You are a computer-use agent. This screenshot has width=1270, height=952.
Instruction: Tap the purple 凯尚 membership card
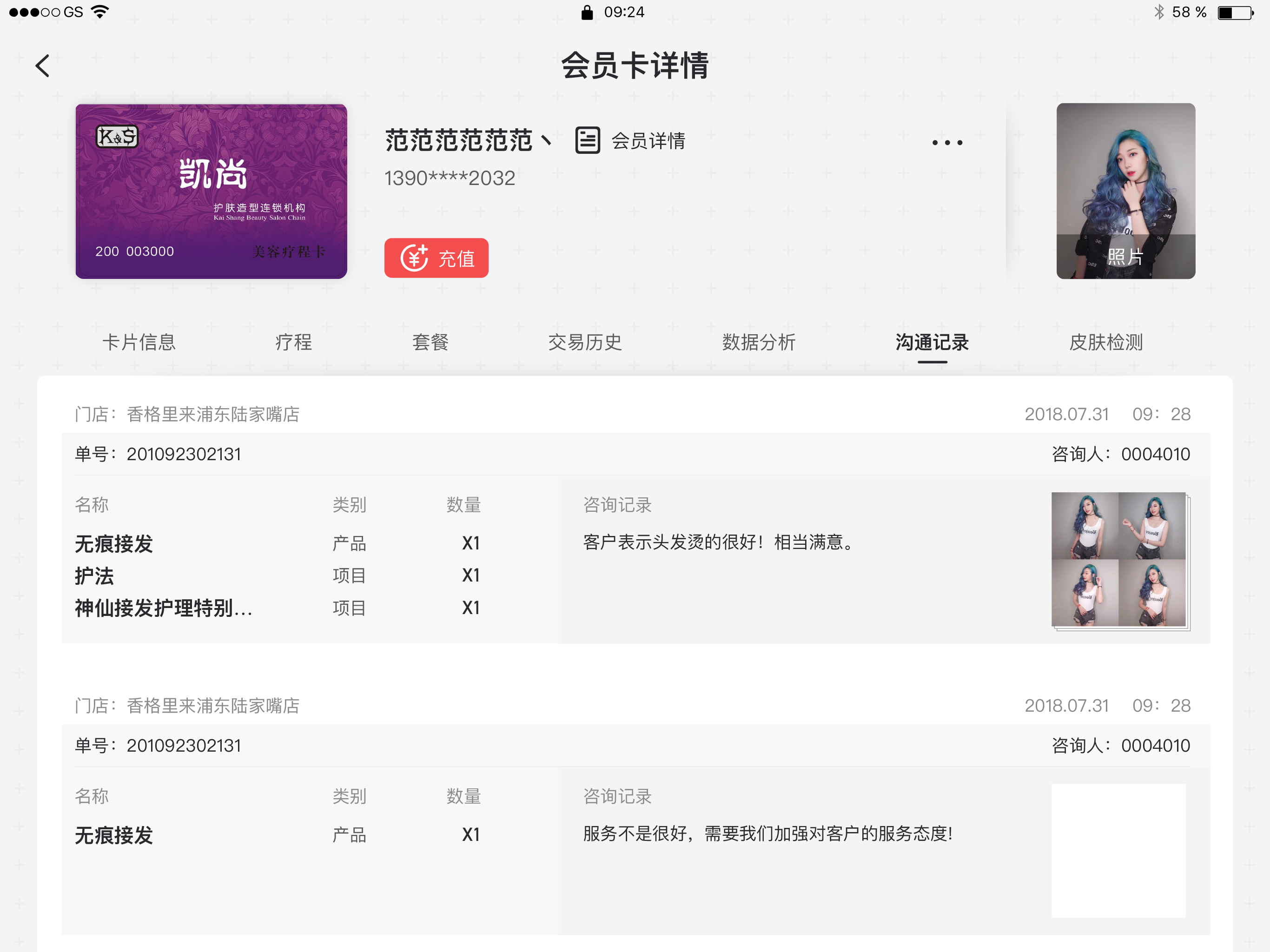212,191
